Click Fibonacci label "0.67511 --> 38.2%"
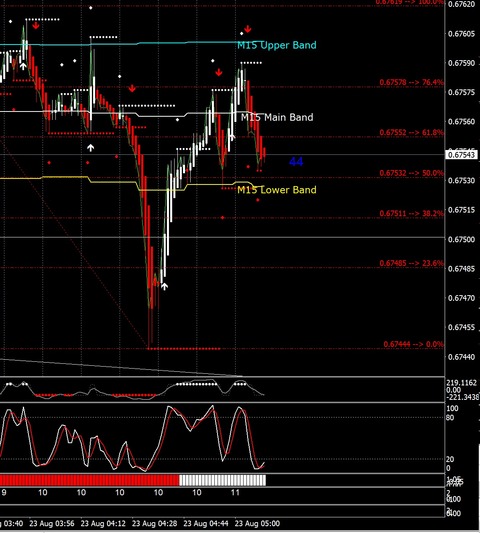The height and width of the screenshot is (533, 480). 411,213
